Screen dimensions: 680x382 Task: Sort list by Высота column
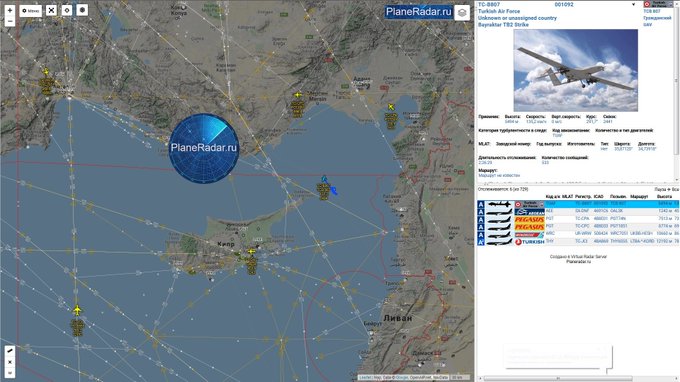pos(664,196)
